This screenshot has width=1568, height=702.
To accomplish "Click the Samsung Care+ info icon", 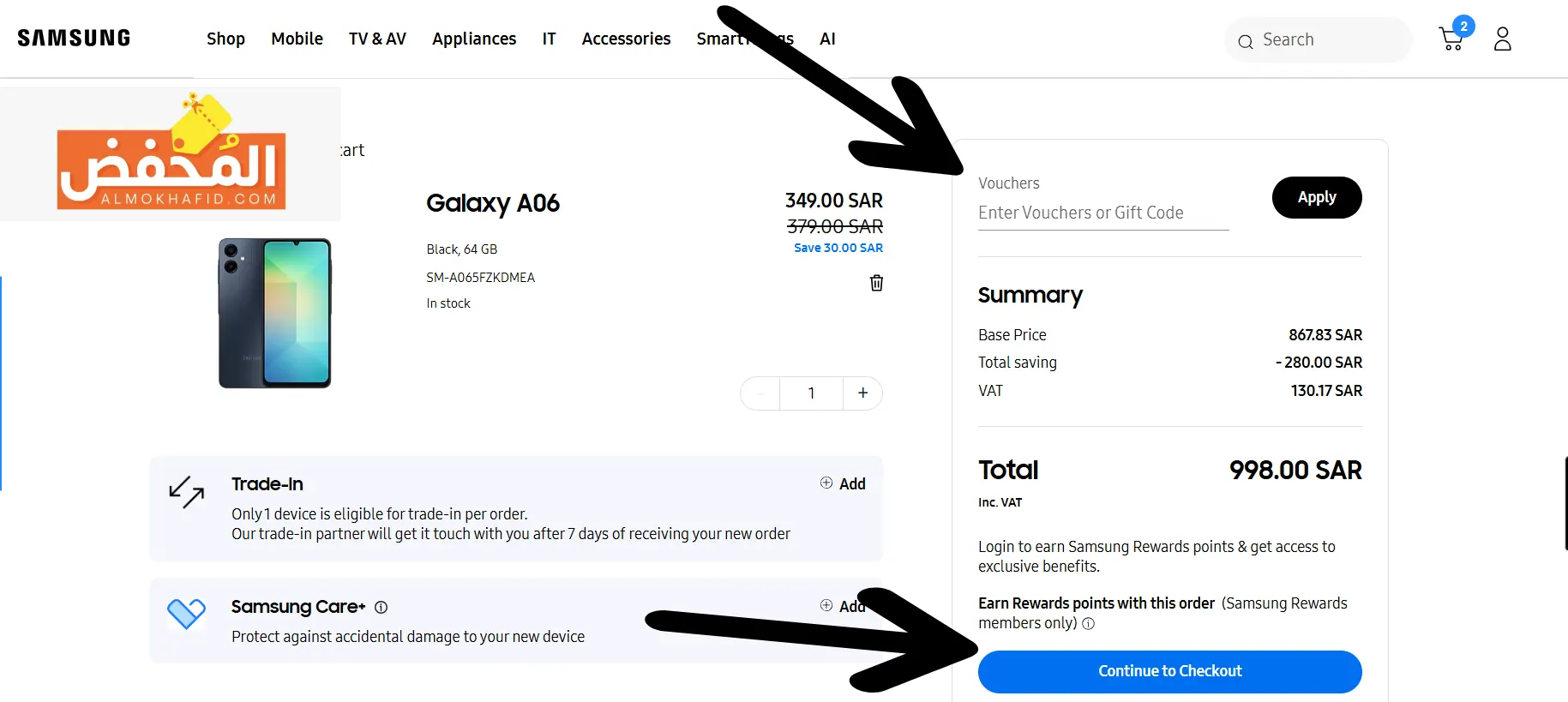I will (x=381, y=607).
